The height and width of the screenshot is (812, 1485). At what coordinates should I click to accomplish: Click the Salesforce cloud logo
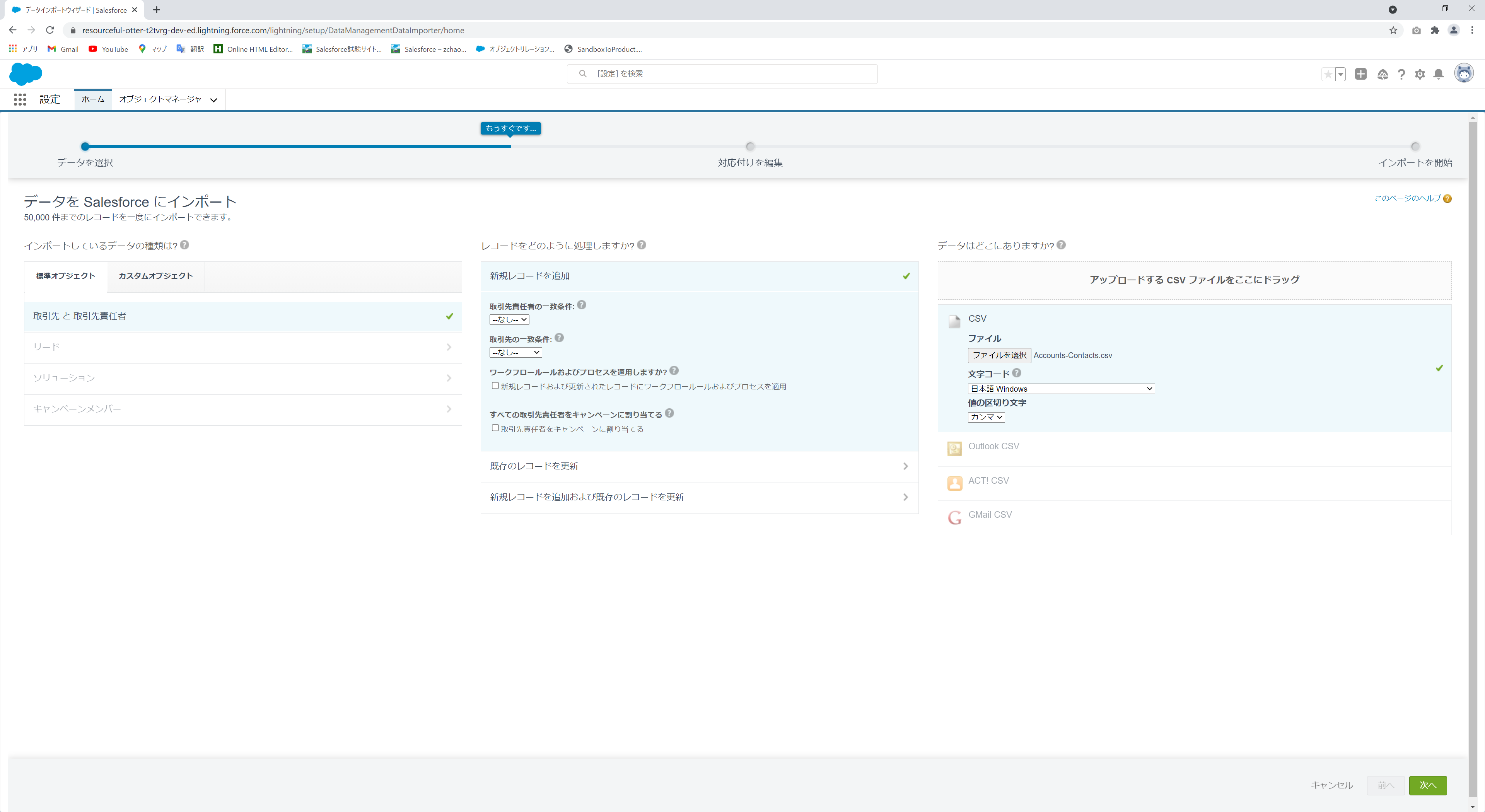26,74
